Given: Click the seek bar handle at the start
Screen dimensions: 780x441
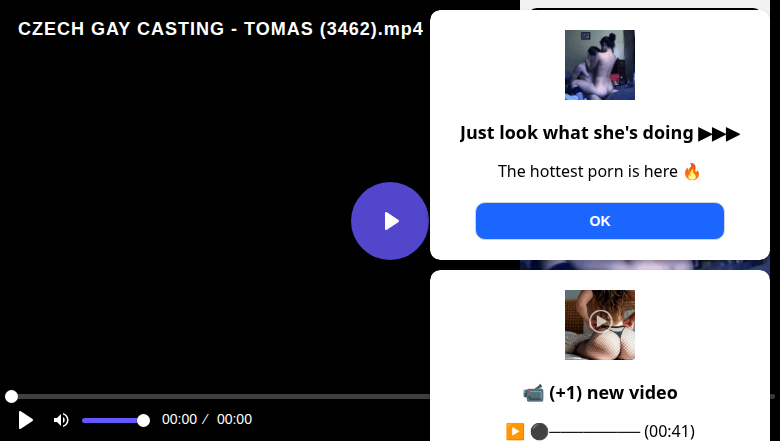Looking at the screenshot, I should coord(11,396).
